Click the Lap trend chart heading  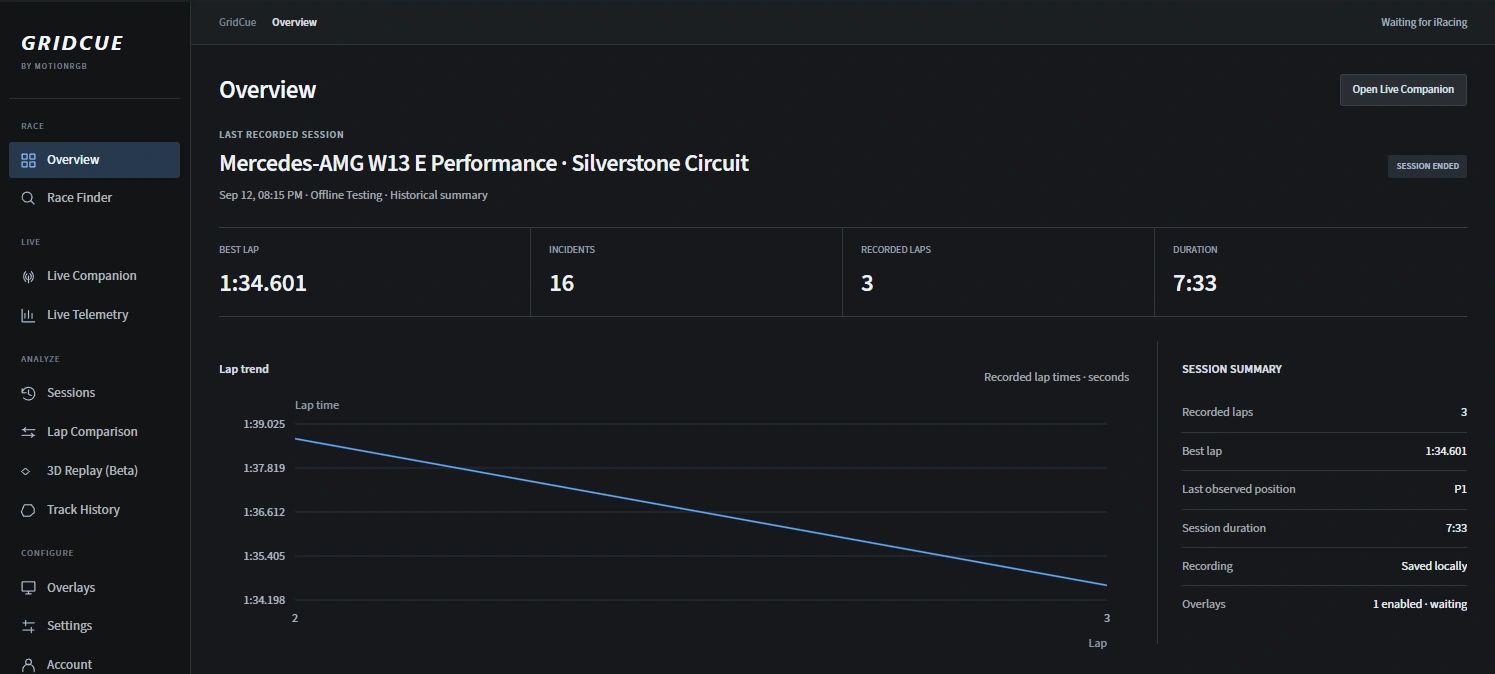click(x=244, y=369)
